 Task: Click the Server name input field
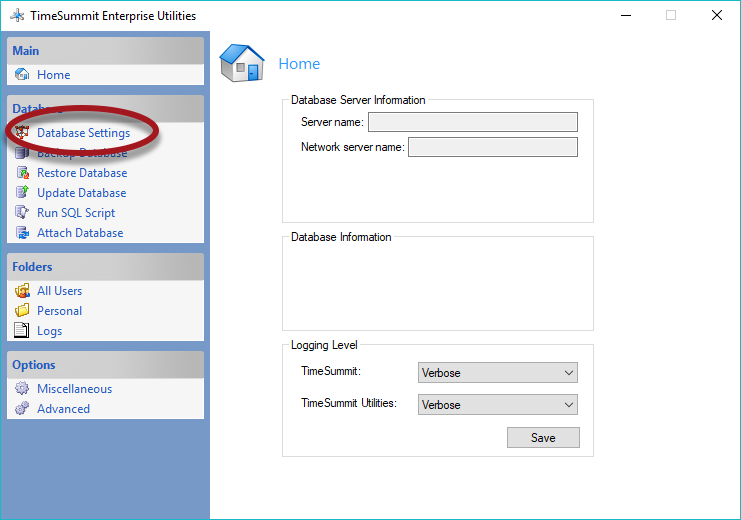(473, 122)
